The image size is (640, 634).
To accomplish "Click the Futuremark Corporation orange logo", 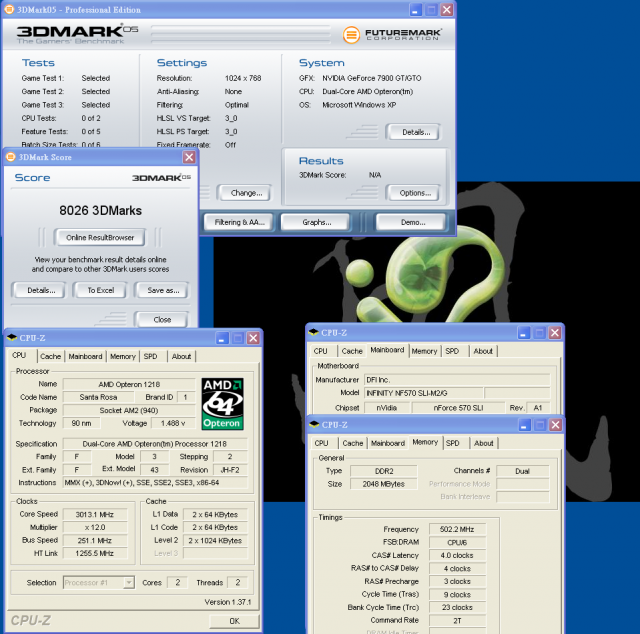I will point(351,35).
